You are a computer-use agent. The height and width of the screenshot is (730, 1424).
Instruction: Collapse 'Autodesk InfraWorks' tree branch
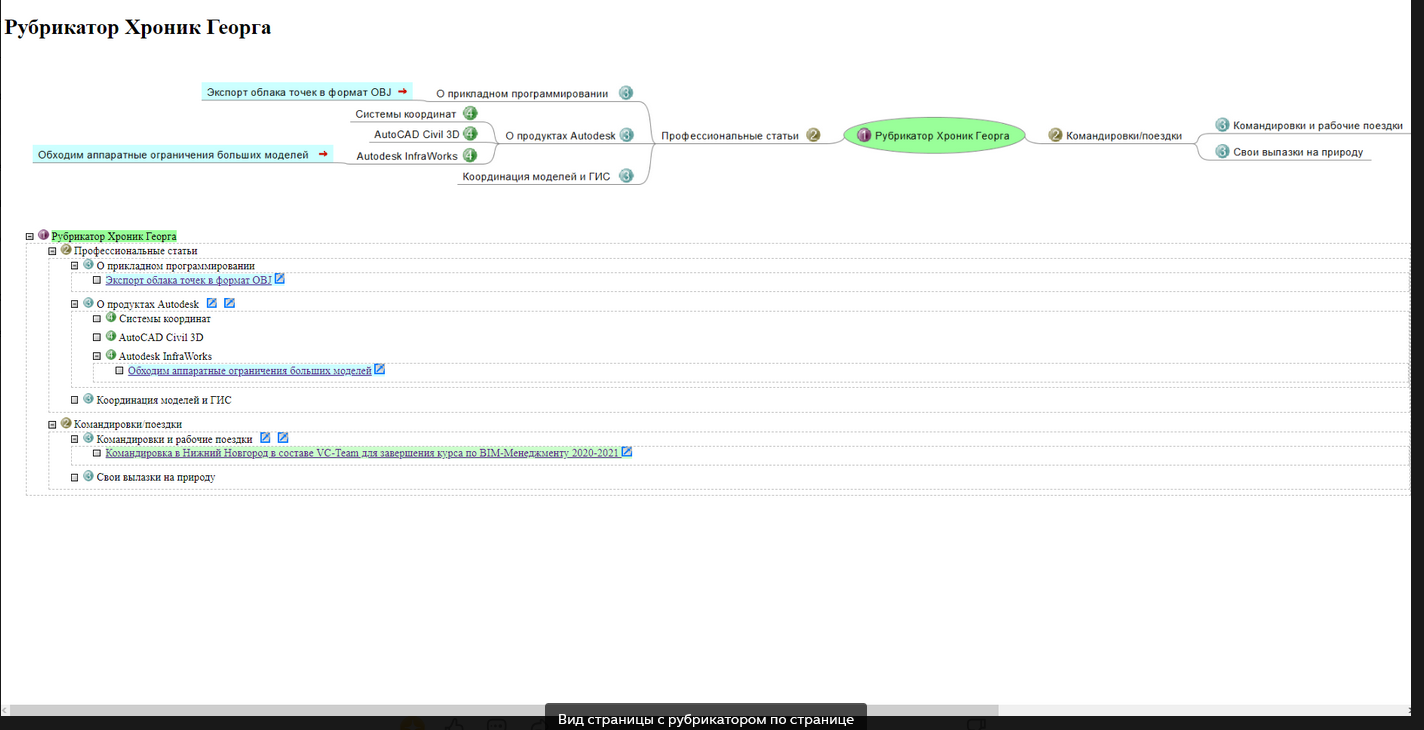[x=97, y=356]
